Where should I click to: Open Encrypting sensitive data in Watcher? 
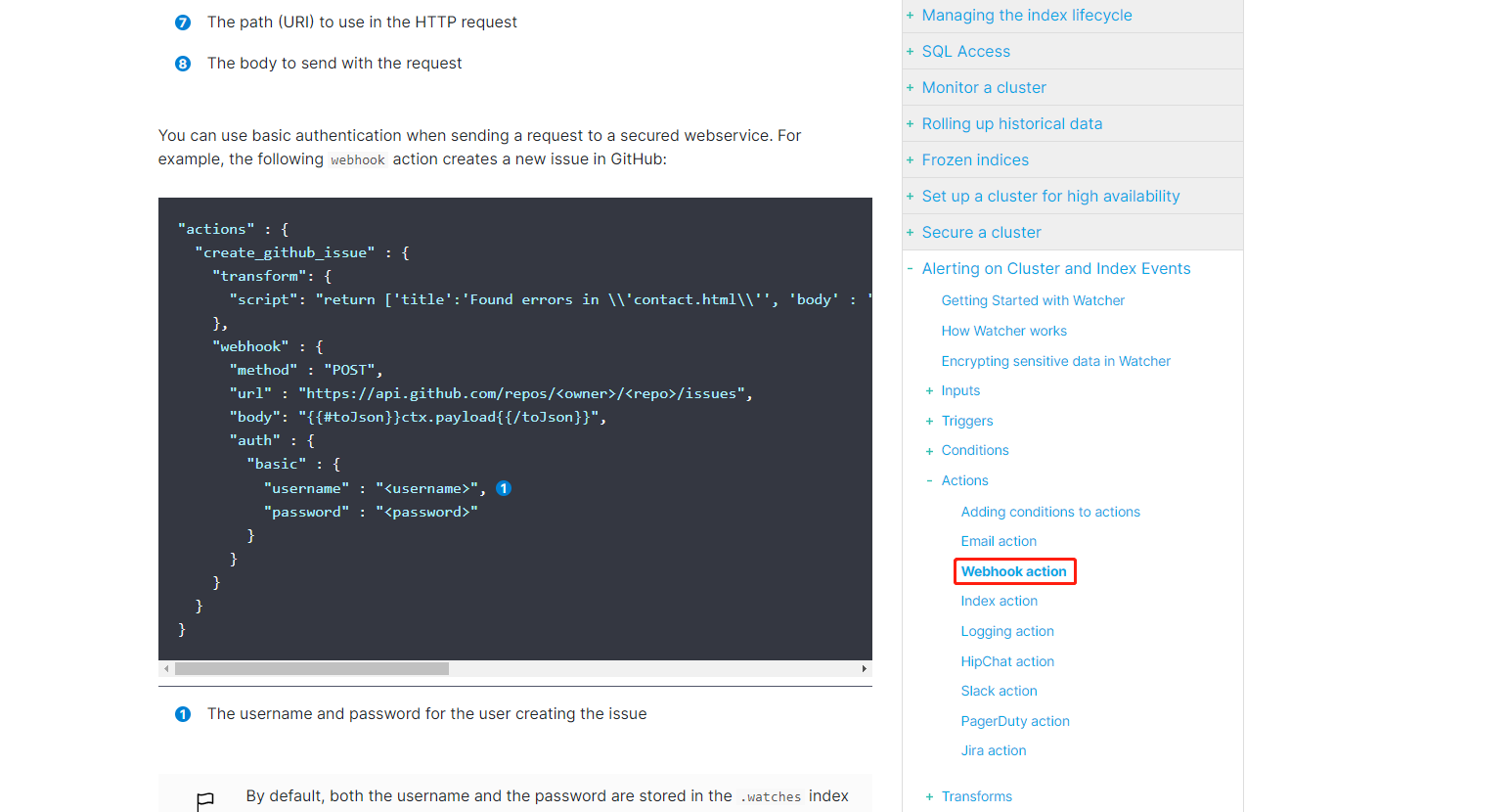click(x=1056, y=362)
